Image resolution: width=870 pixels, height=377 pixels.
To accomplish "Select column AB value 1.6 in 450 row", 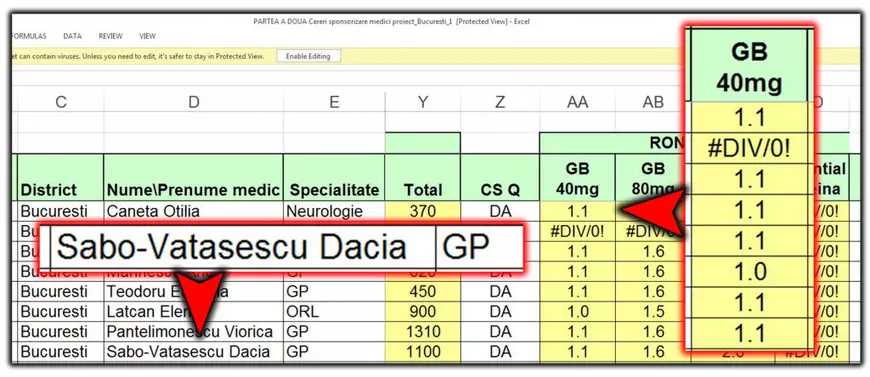I will click(652, 291).
